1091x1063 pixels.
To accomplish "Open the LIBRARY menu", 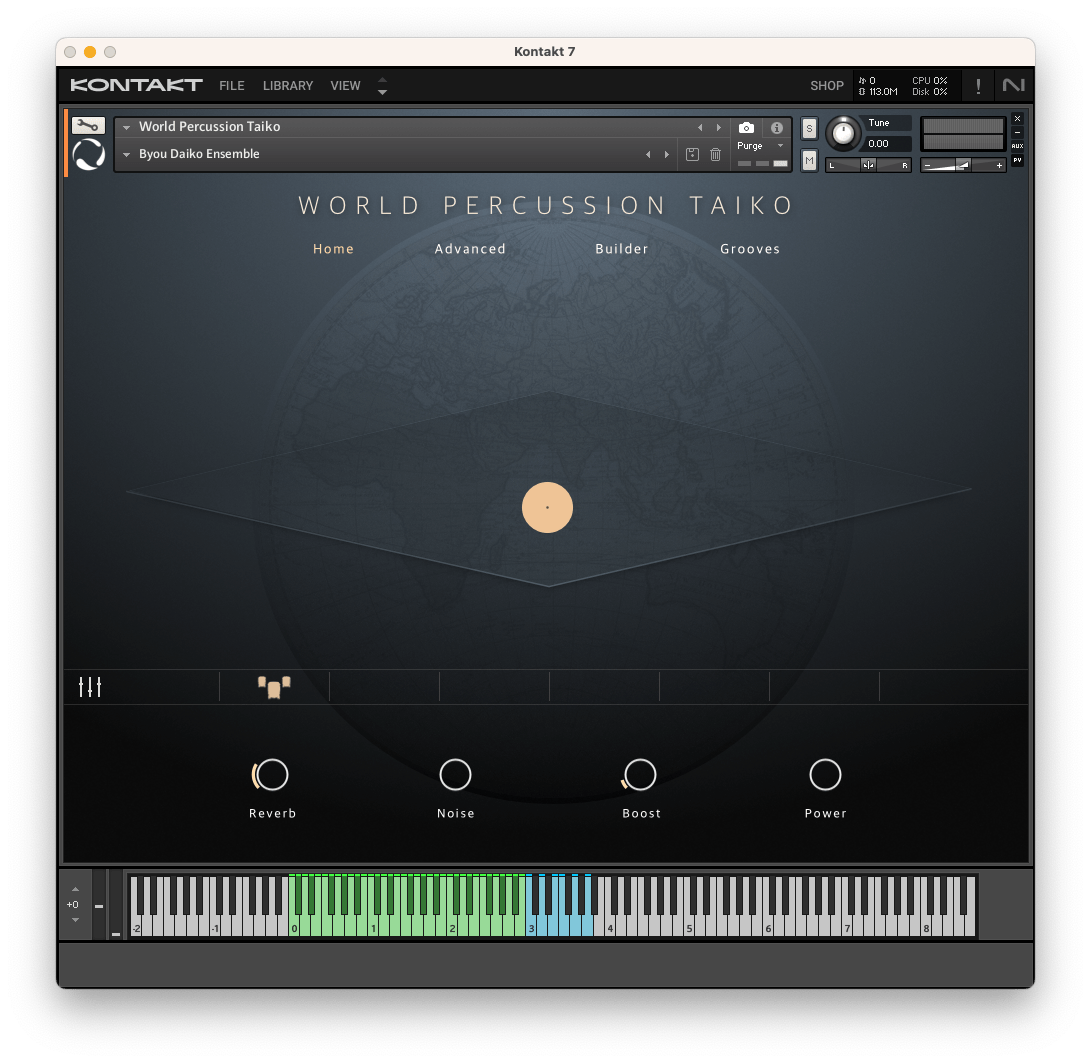I will point(288,86).
